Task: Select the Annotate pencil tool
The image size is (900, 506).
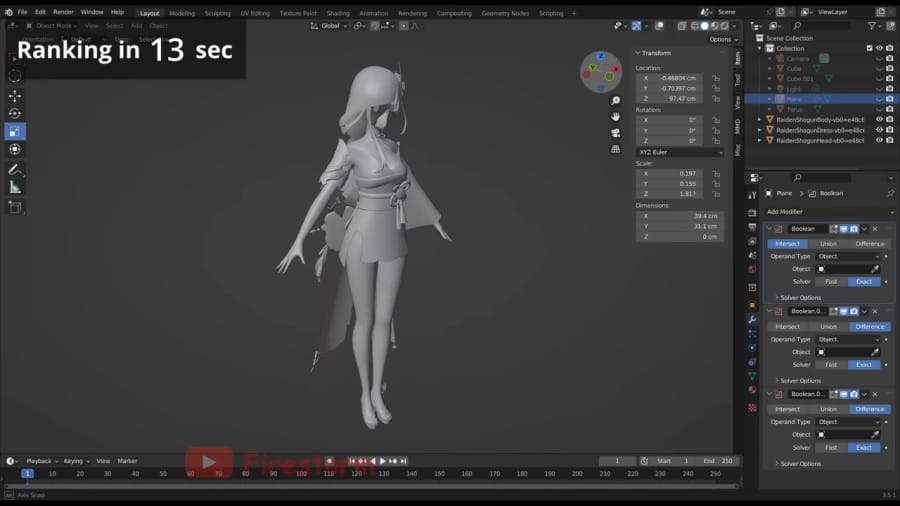Action: (15, 169)
